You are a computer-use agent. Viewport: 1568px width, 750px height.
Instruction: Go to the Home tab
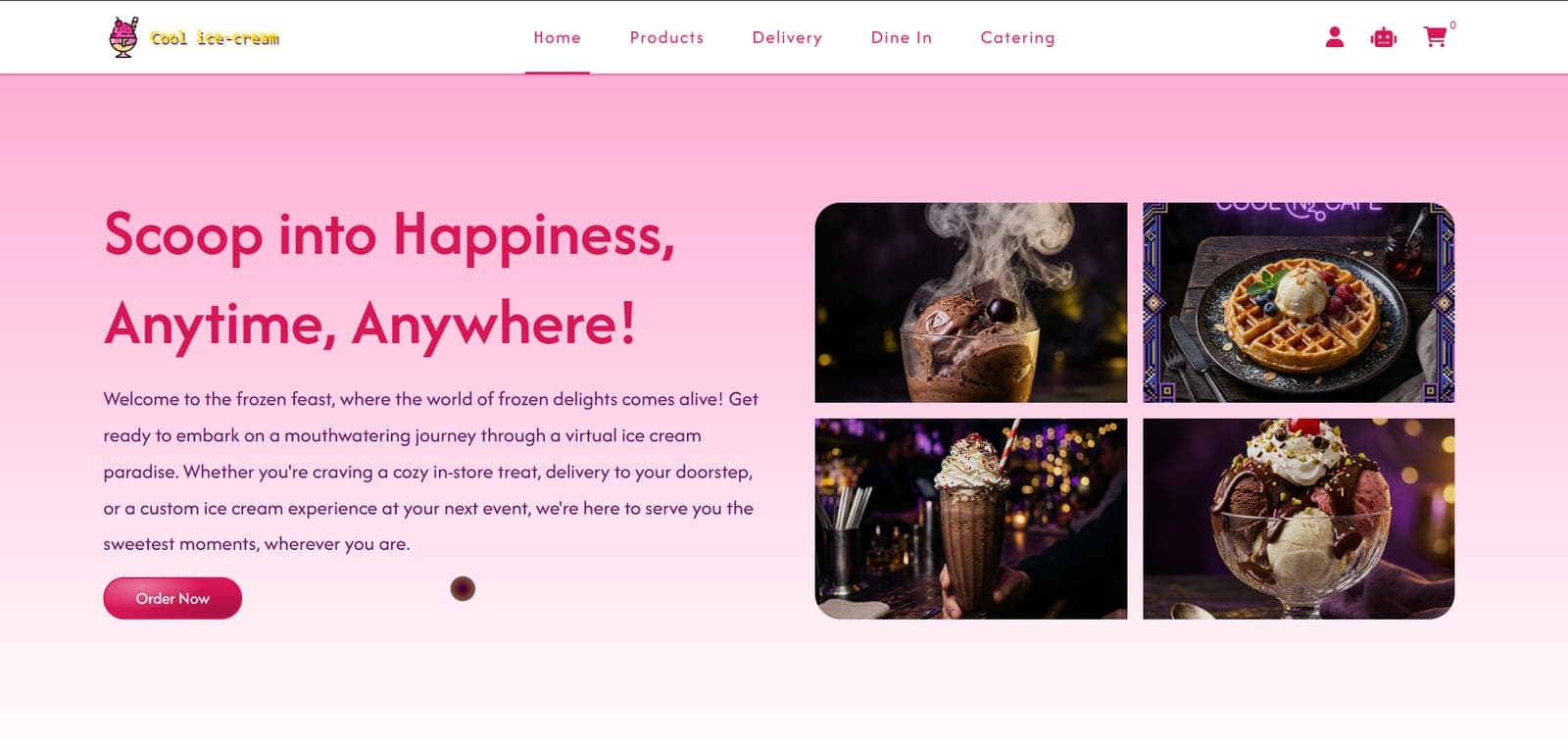[558, 37]
